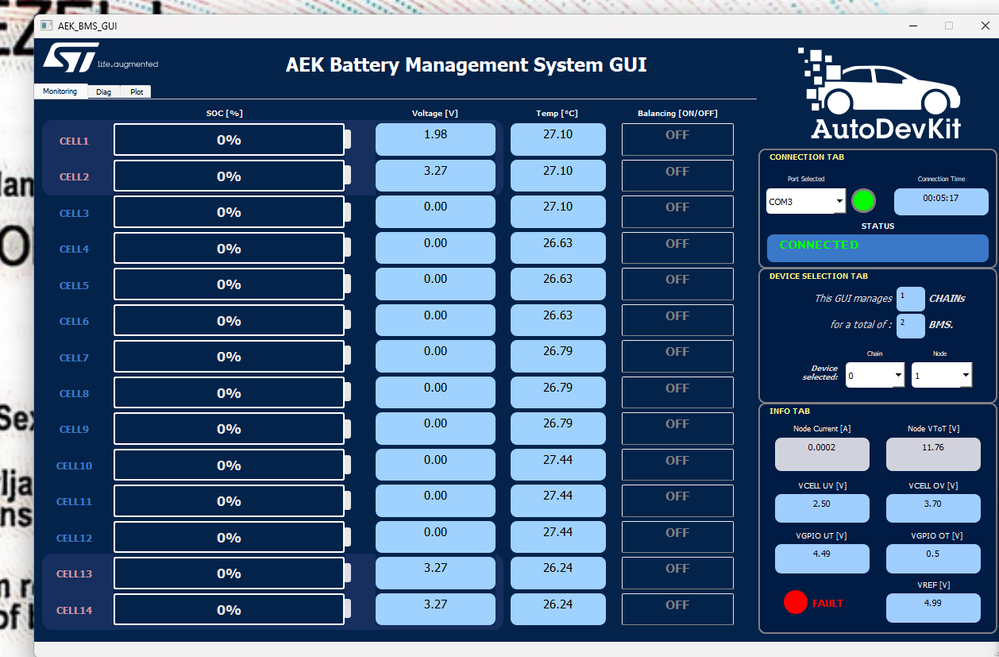Click CELL2 voltage 3.27
This screenshot has height=657, width=999.
(435, 176)
